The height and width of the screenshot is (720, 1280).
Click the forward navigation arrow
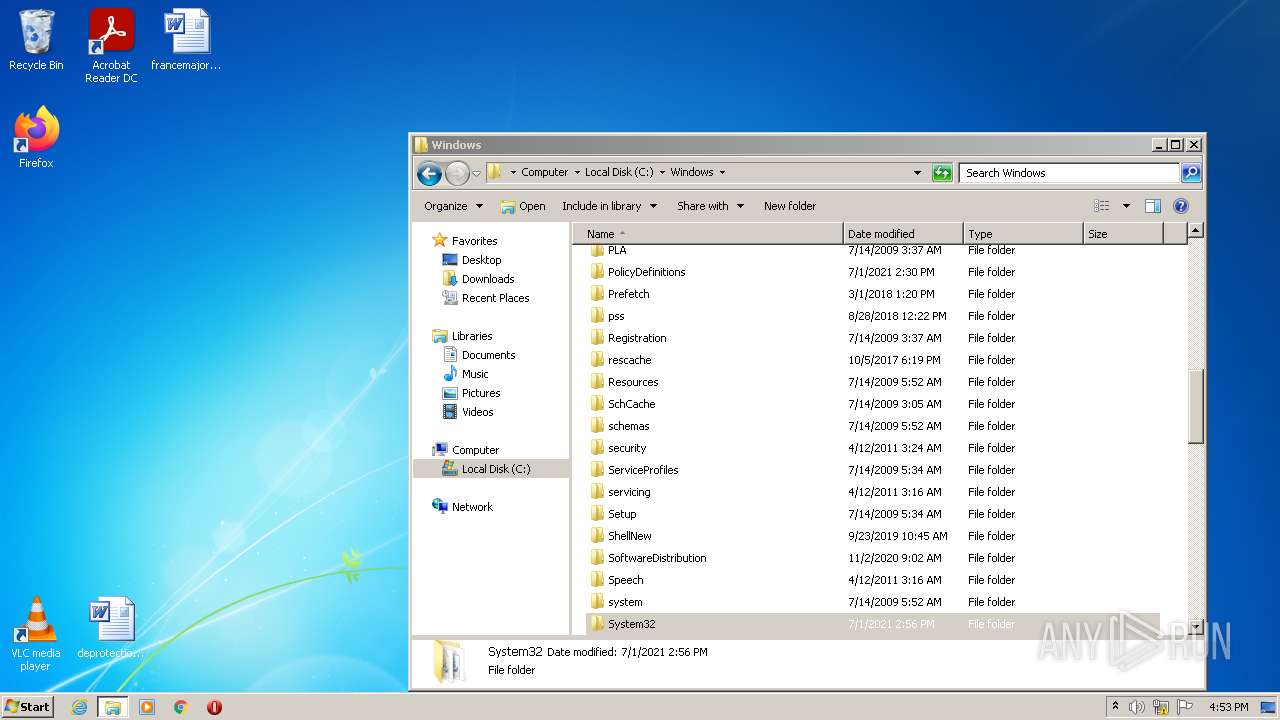457,173
